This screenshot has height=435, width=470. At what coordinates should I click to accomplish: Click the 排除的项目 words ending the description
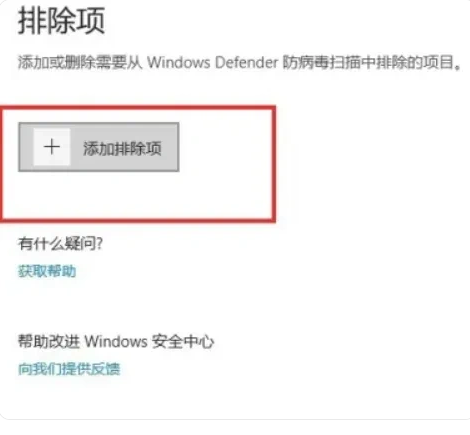(419, 62)
